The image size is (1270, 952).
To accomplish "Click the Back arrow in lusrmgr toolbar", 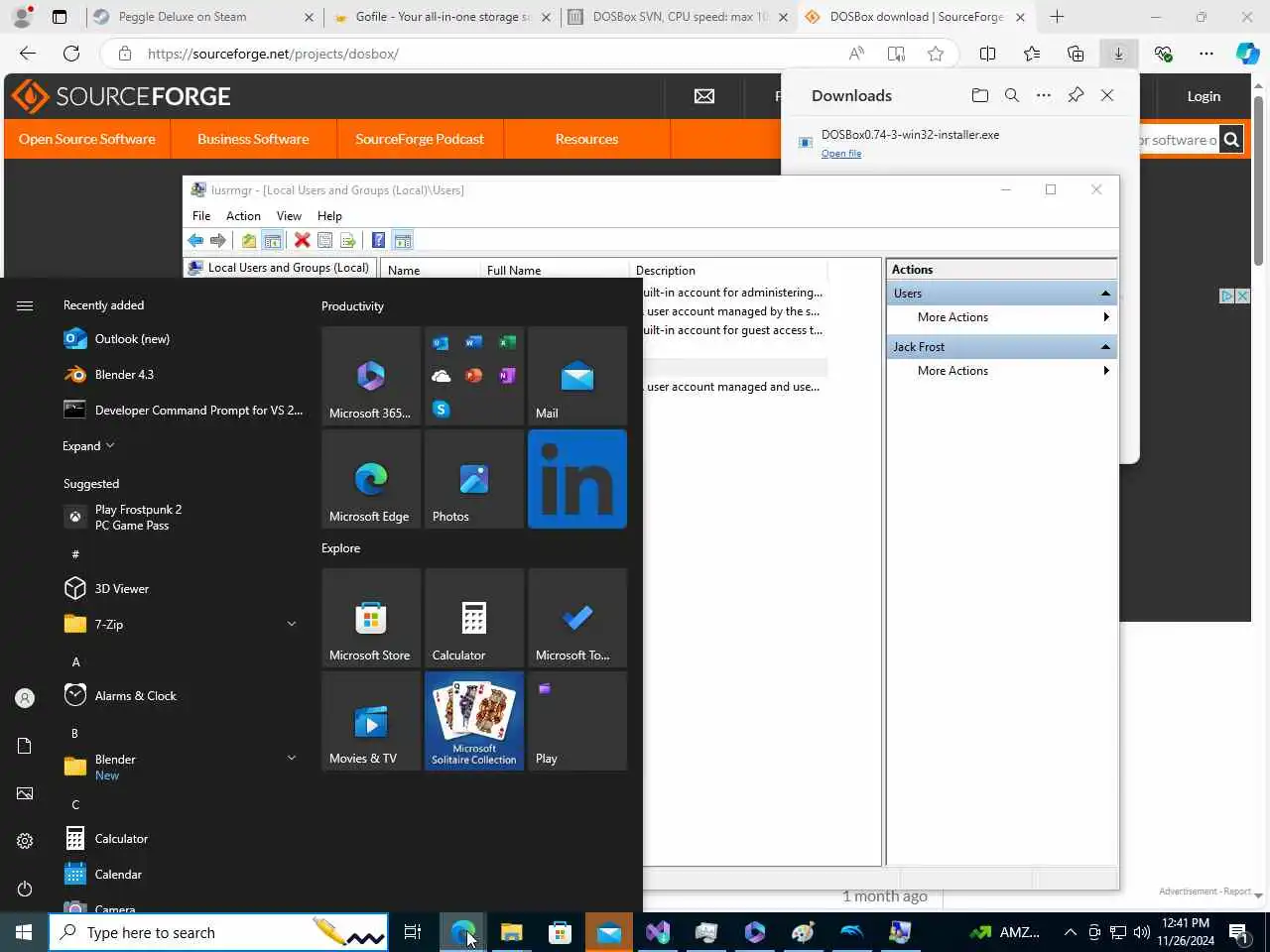I will [x=195, y=240].
